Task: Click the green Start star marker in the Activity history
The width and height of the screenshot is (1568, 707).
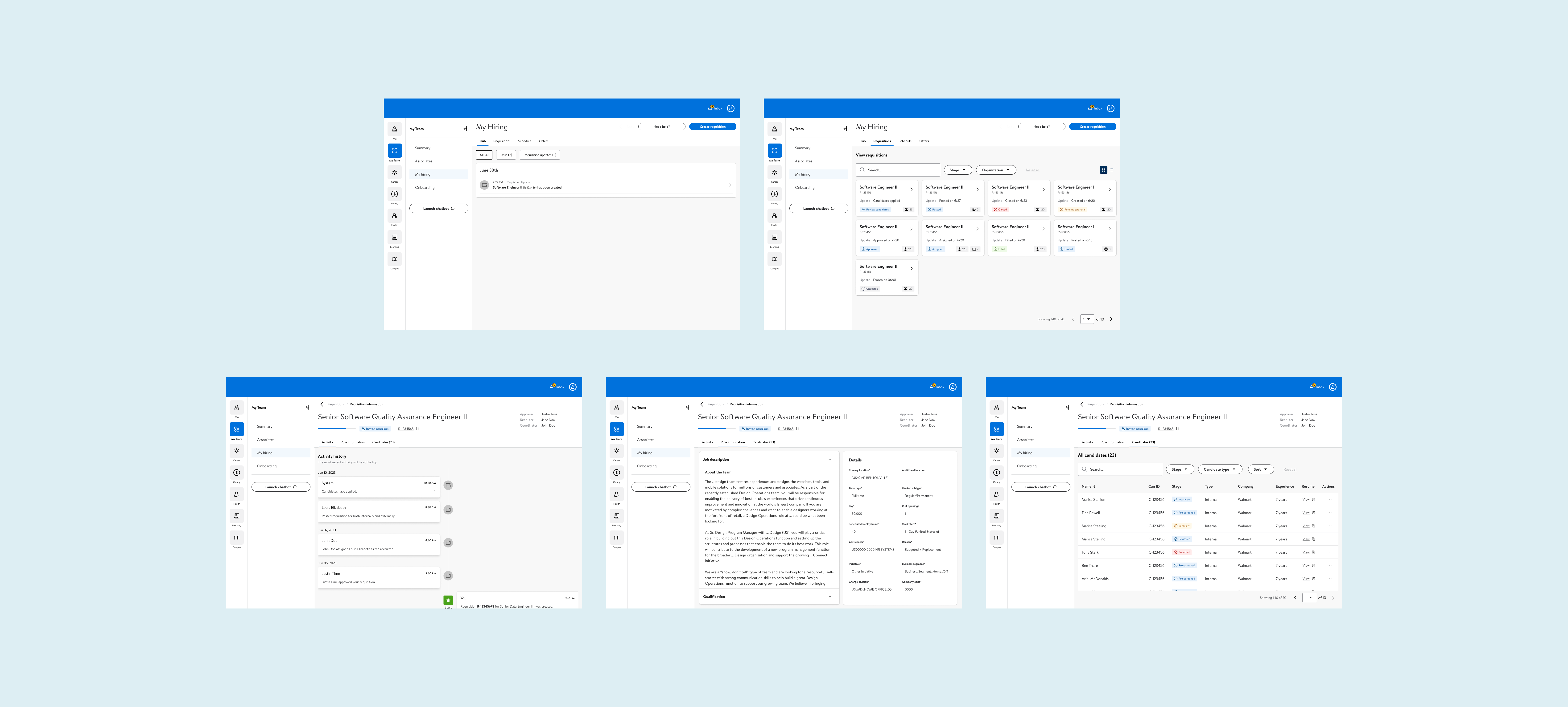Action: [x=448, y=600]
